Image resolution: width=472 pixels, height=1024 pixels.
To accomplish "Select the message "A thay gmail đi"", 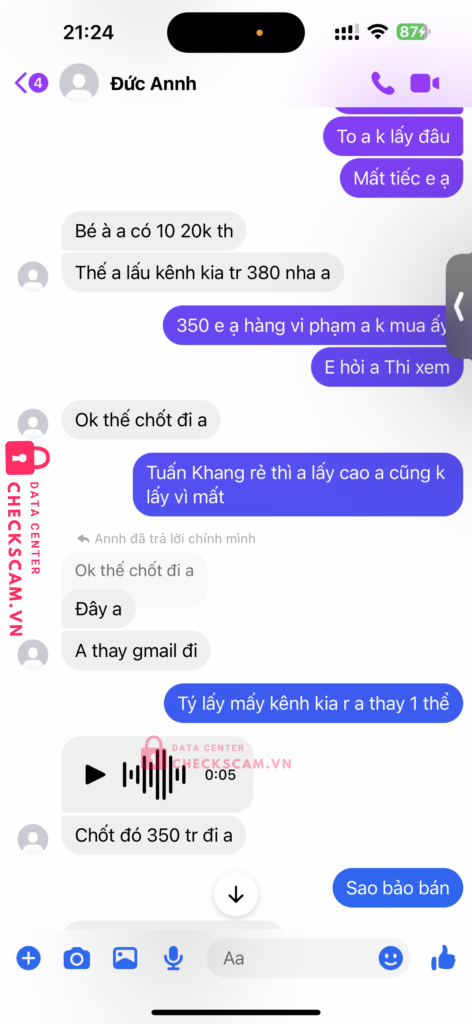I will coord(136,650).
